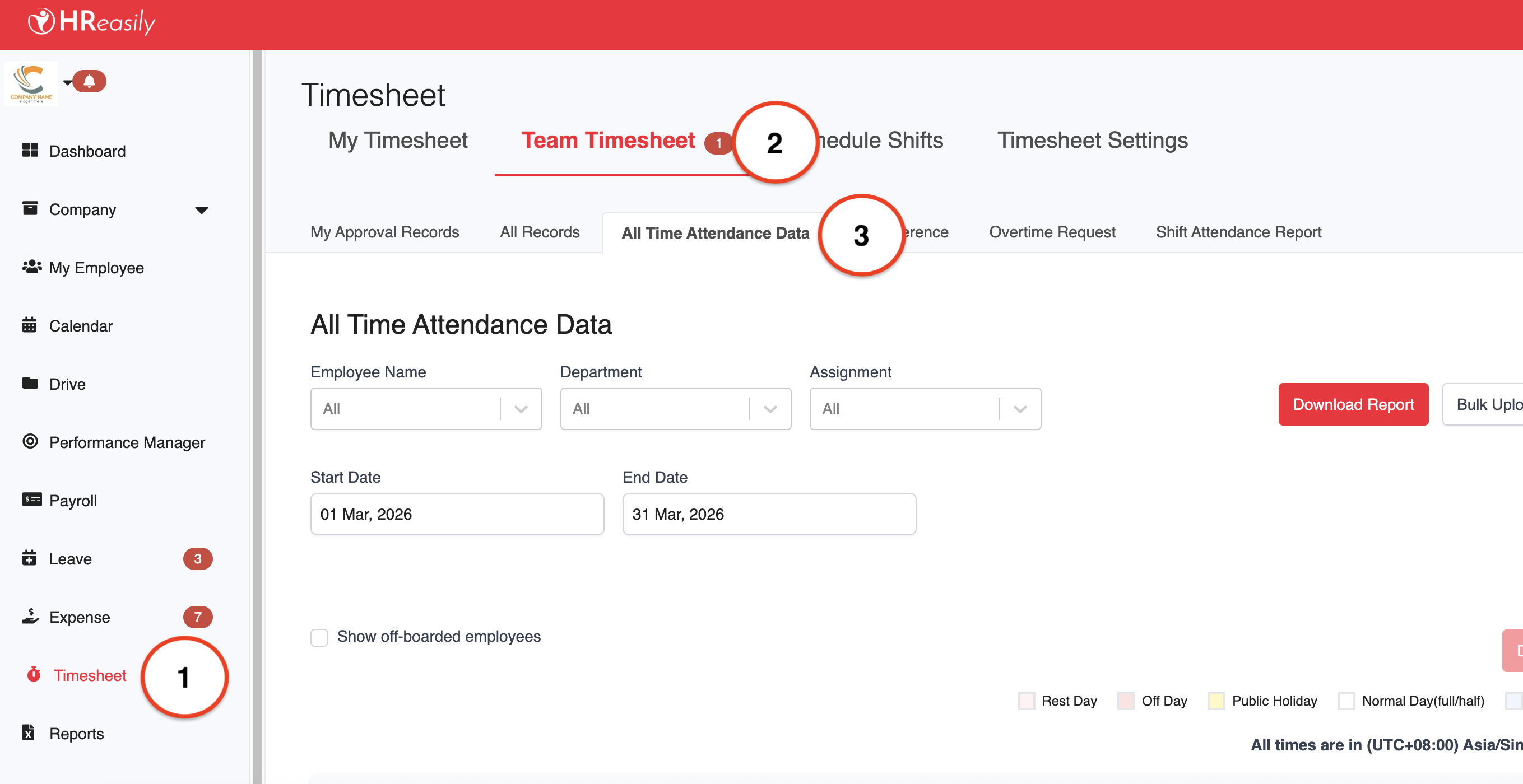
Task: Toggle Show off-boarded employees checkbox
Action: pos(319,637)
